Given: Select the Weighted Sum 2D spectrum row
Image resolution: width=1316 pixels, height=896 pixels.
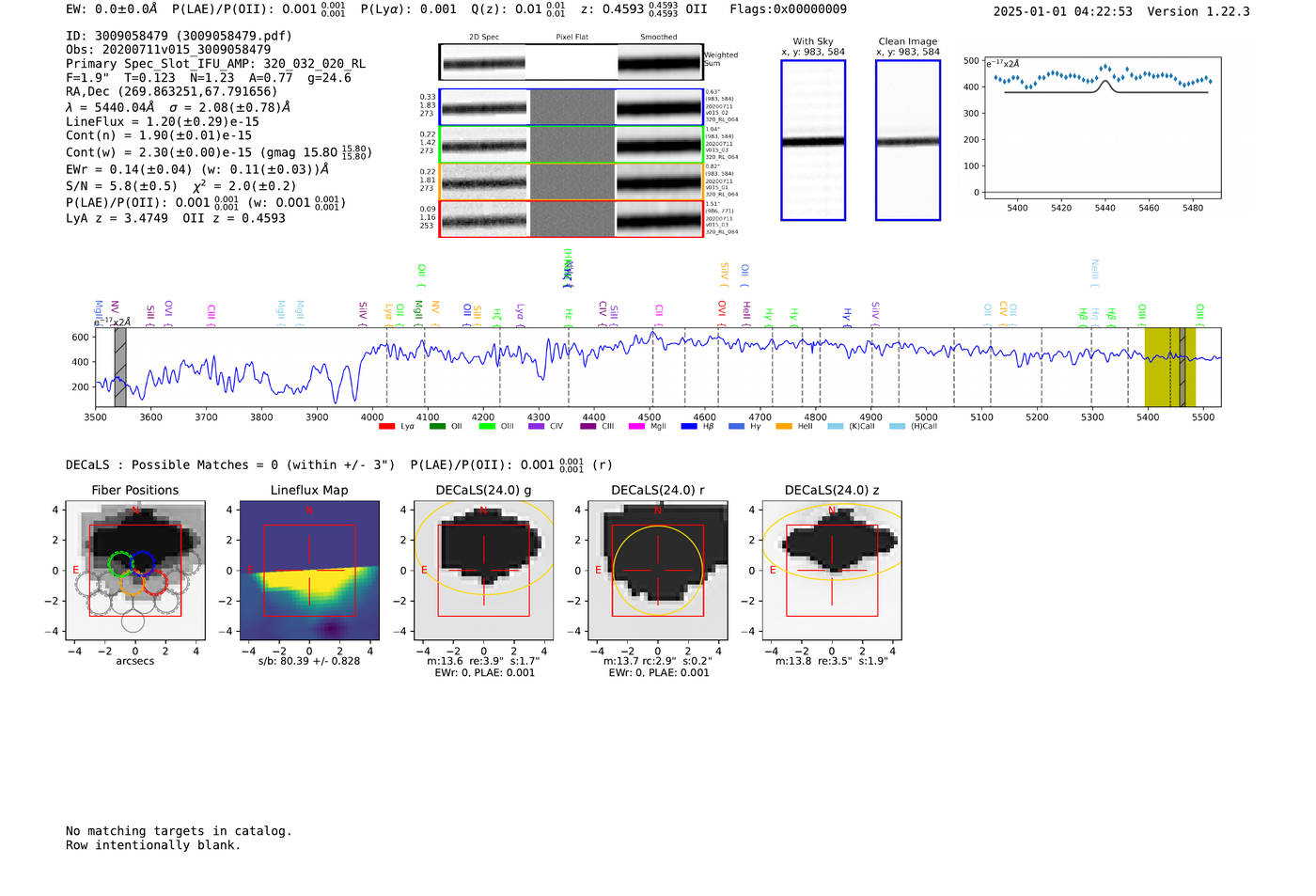Looking at the screenshot, I should [572, 63].
